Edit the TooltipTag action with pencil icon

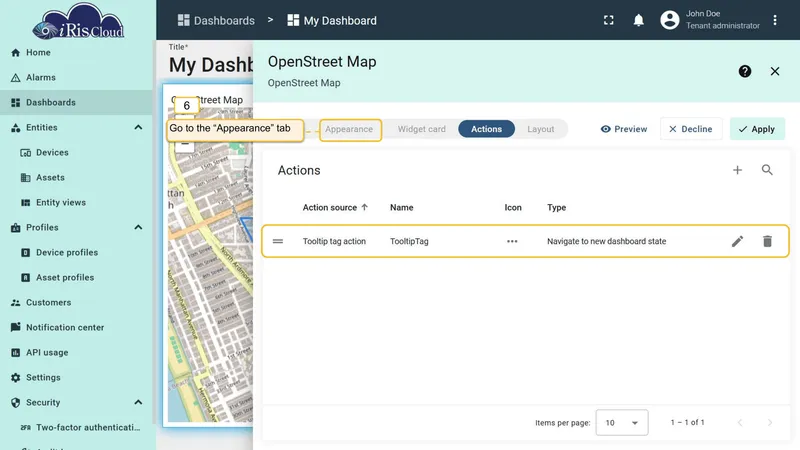coord(737,241)
